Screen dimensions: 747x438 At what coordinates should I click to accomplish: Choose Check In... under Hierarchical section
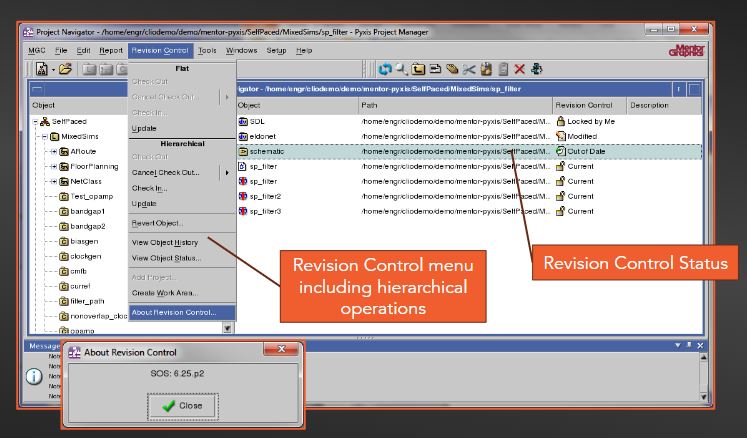[182, 188]
